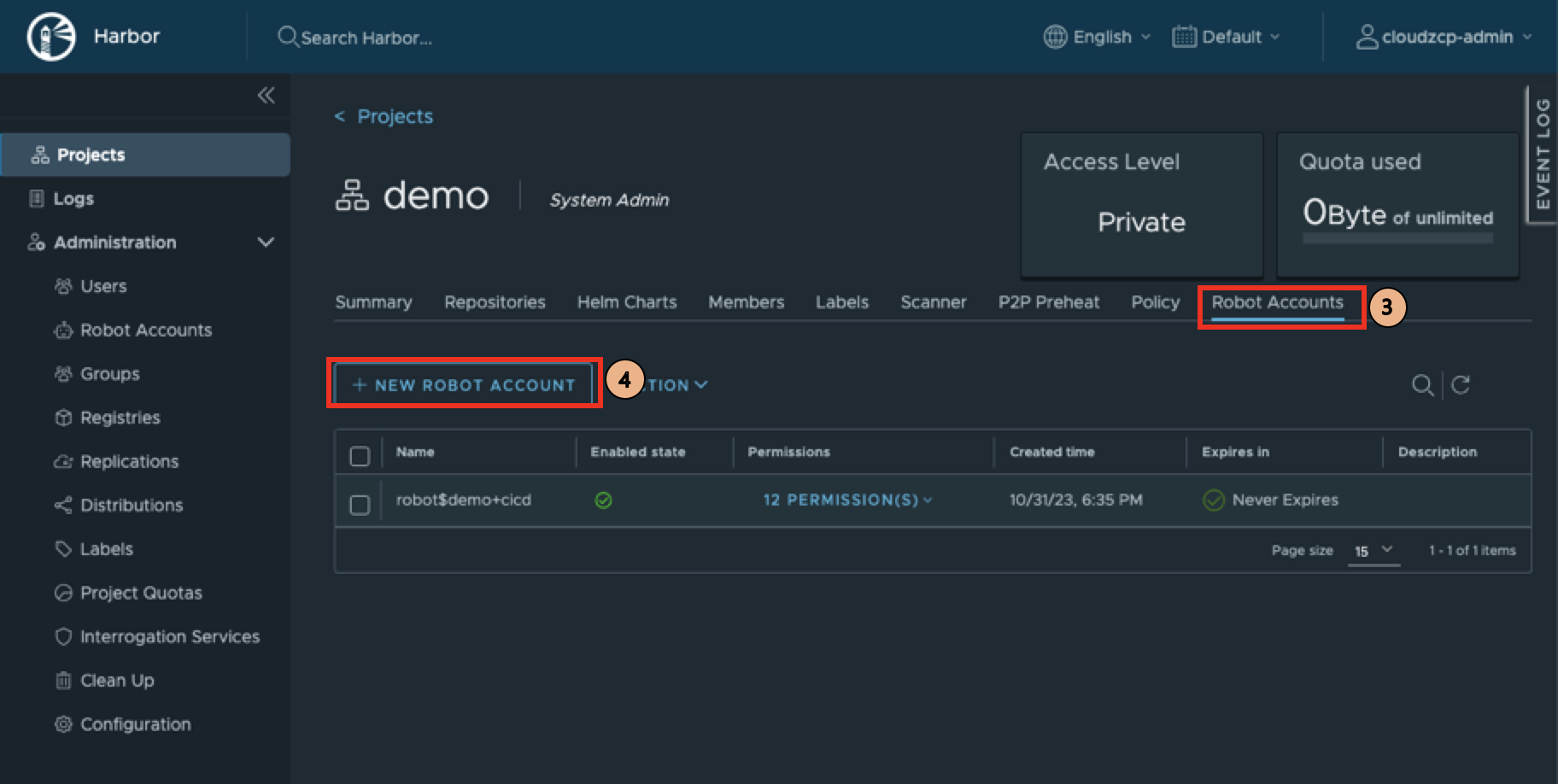Click the search magnifier icon in header
Viewport: 1558px width, 784px height.
[x=288, y=37]
